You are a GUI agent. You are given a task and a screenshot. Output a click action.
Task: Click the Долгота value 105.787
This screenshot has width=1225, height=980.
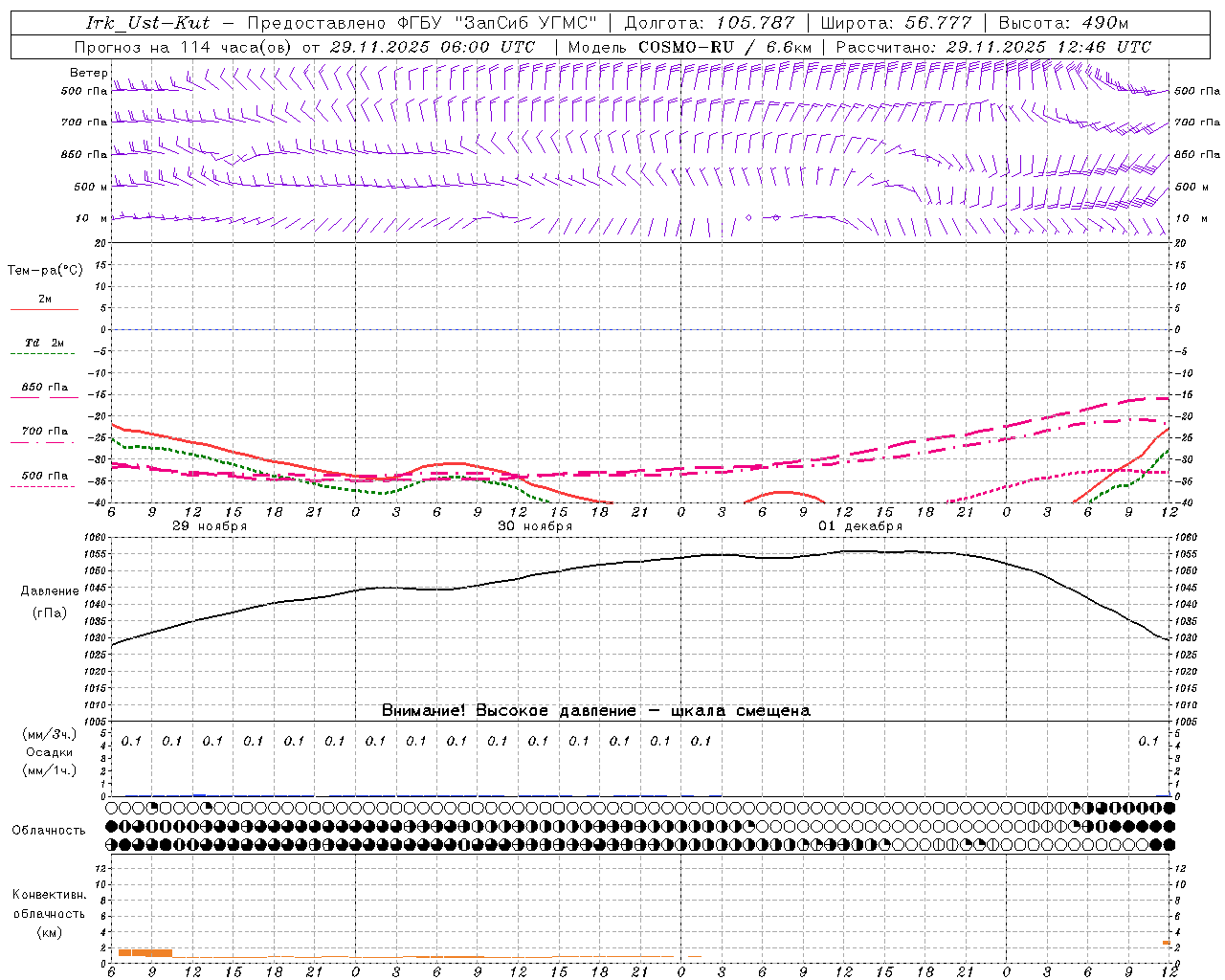coord(755,23)
